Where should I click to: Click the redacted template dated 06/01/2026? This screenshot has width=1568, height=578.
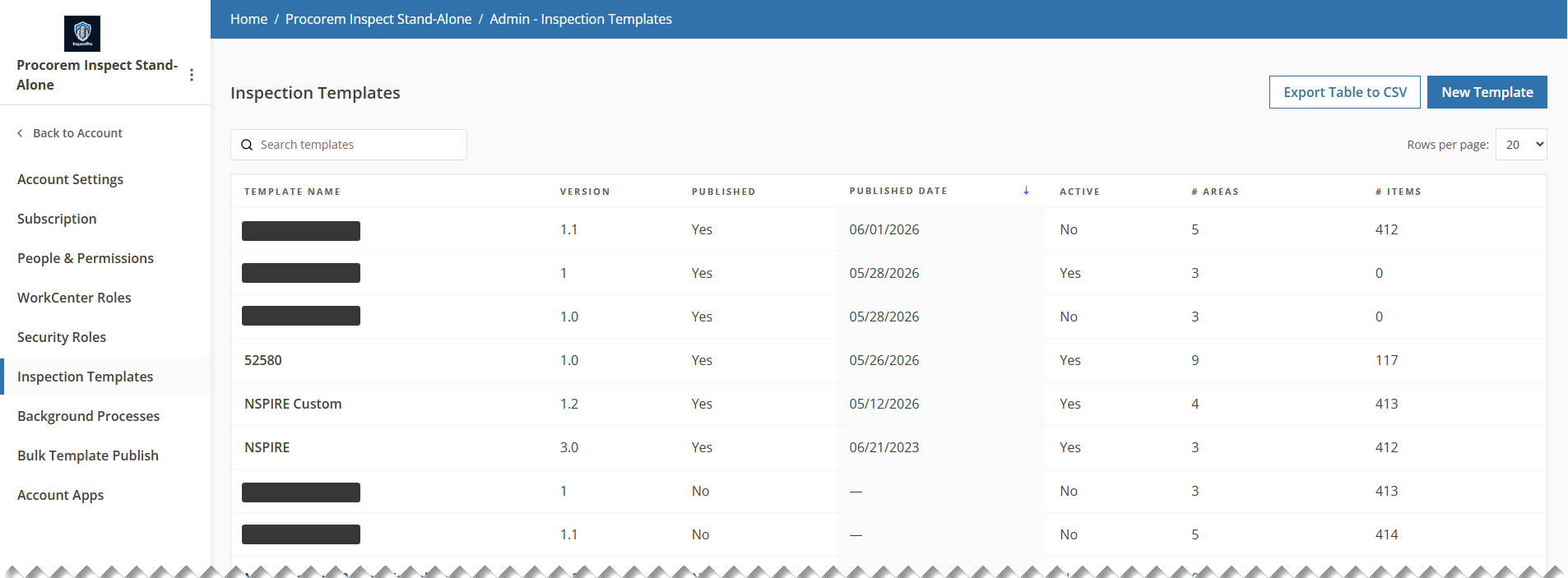point(301,230)
